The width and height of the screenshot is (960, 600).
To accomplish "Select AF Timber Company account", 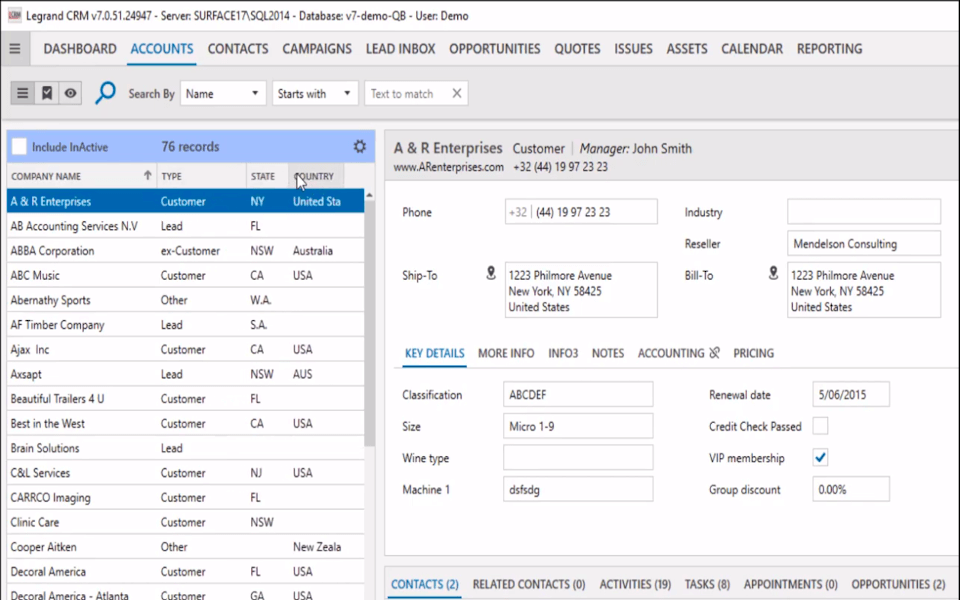I will (186, 324).
